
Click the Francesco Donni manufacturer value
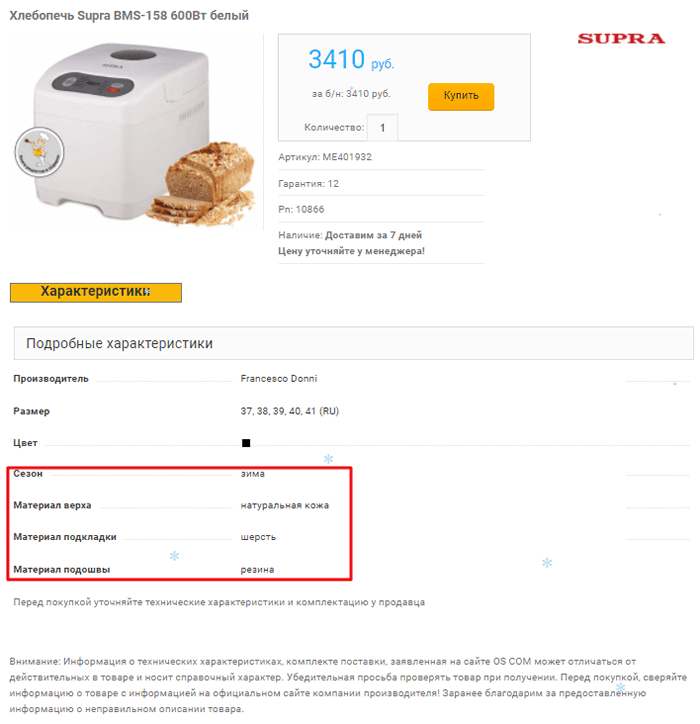pyautogui.click(x=279, y=378)
